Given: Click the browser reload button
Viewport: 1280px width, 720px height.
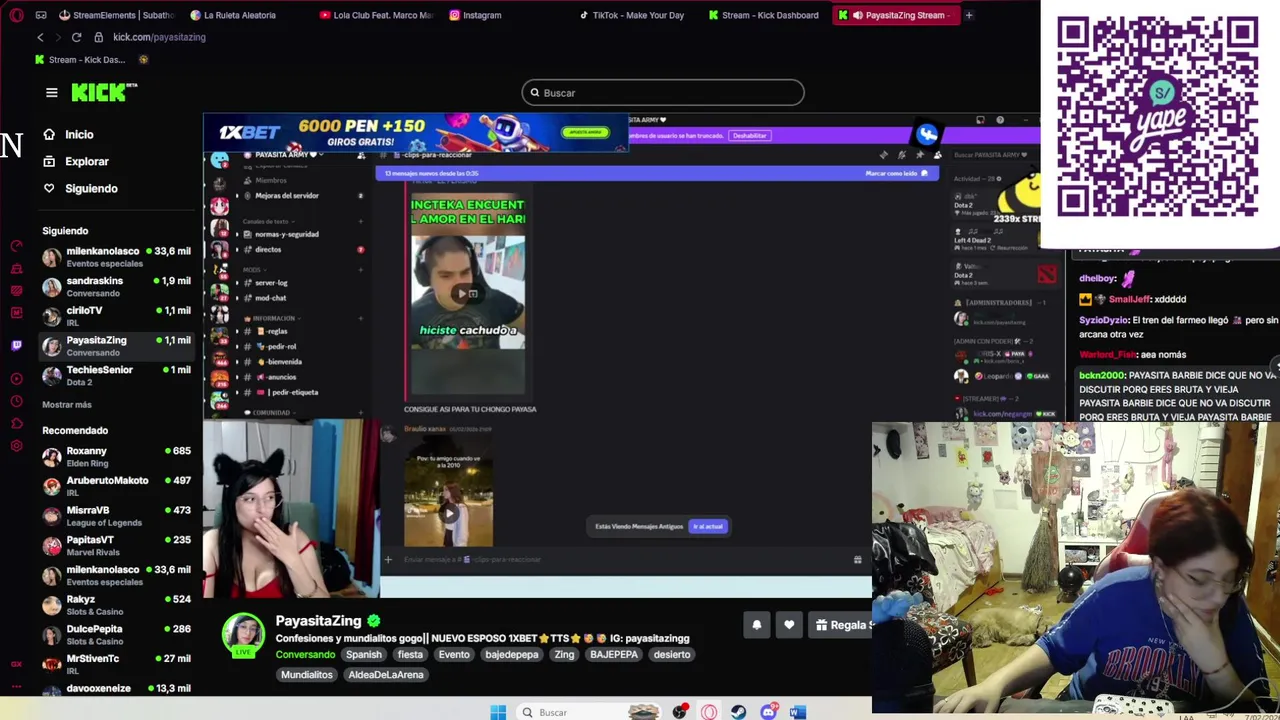Looking at the screenshot, I should coord(76,37).
